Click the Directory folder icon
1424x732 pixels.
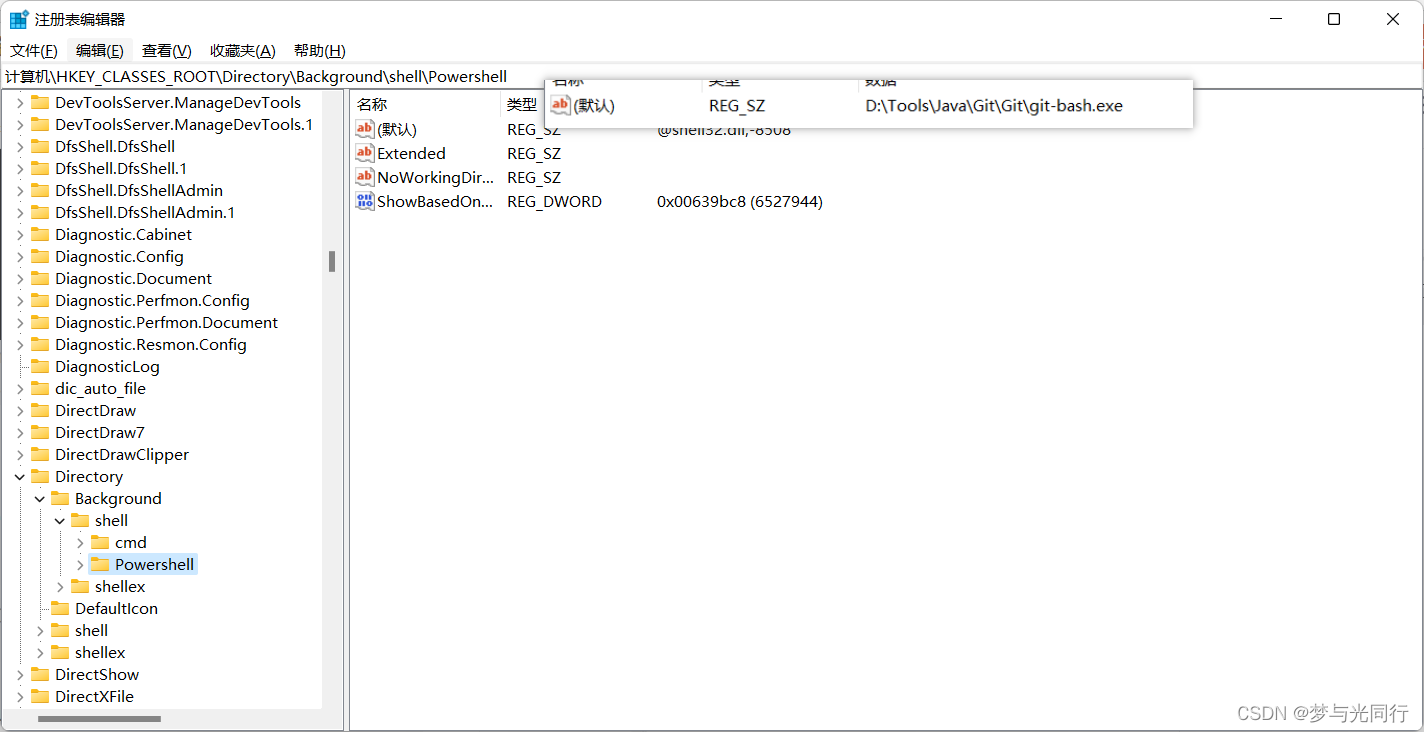40,476
